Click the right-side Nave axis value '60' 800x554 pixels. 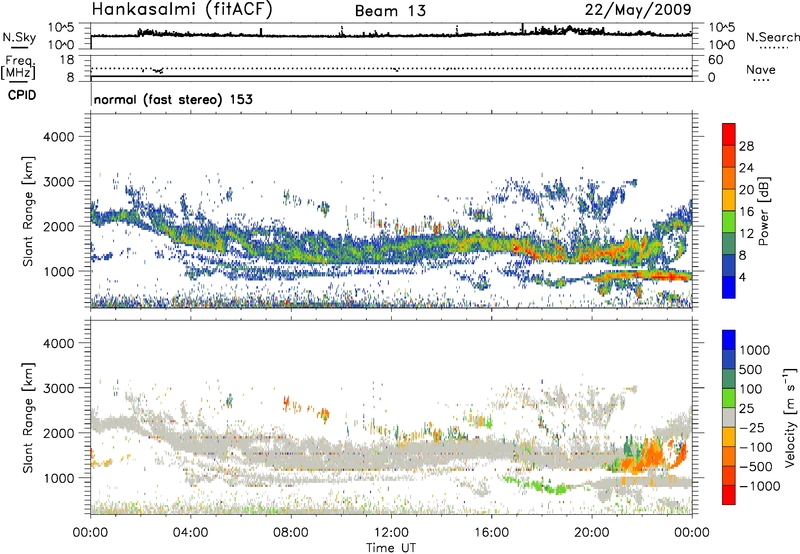click(715, 60)
